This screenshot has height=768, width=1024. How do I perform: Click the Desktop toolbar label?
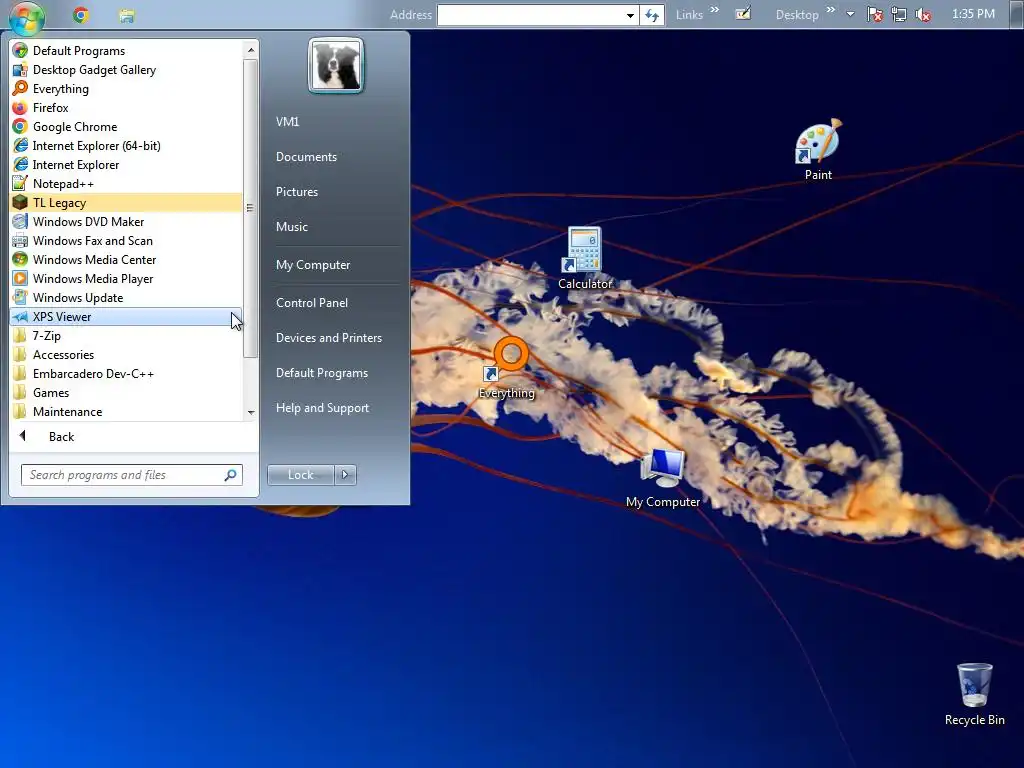click(x=797, y=15)
